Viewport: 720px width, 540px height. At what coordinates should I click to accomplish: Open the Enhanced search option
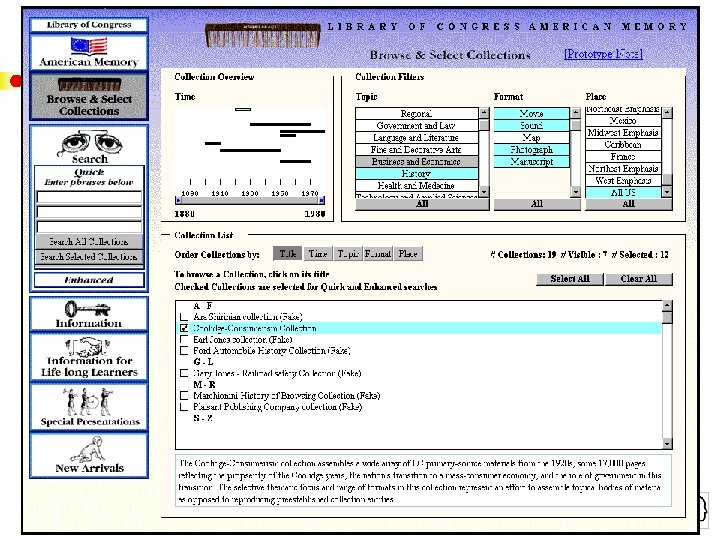pos(89,280)
